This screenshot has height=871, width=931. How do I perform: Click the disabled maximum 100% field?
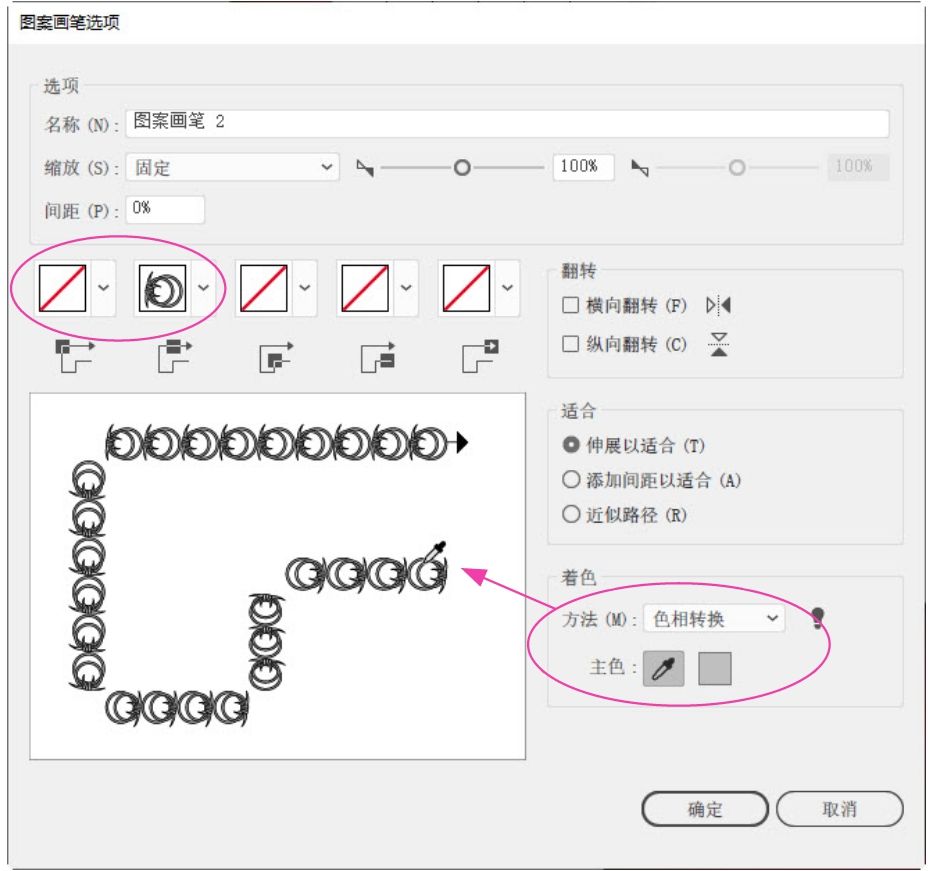pyautogui.click(x=858, y=167)
